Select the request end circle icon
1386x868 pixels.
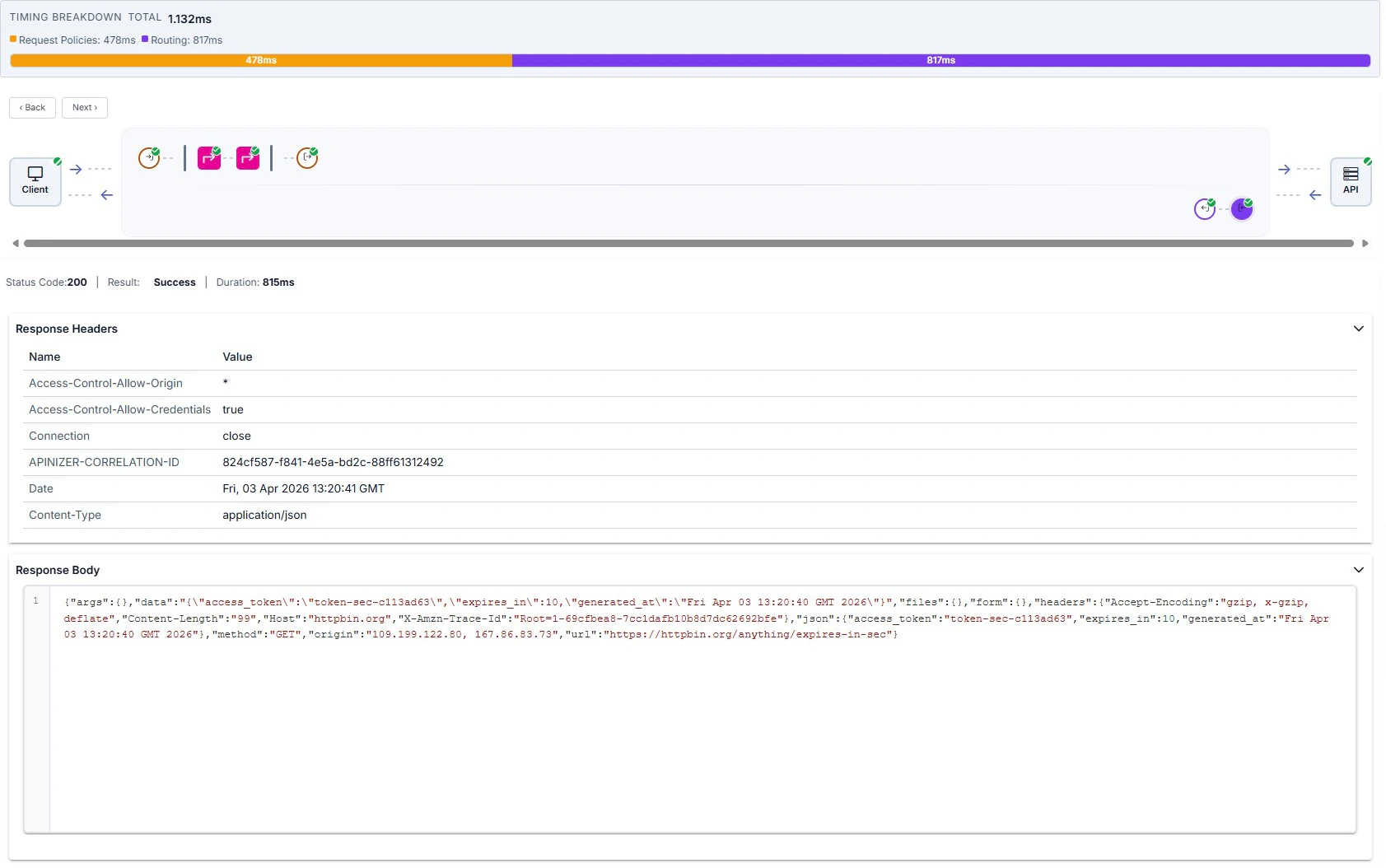click(x=306, y=157)
